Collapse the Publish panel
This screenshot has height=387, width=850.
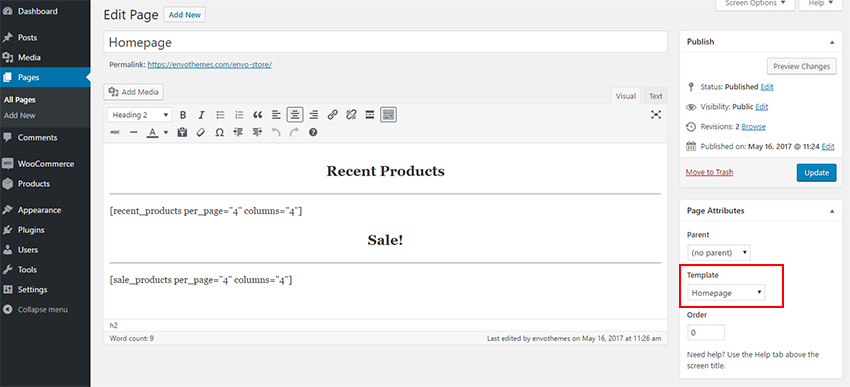coord(832,42)
